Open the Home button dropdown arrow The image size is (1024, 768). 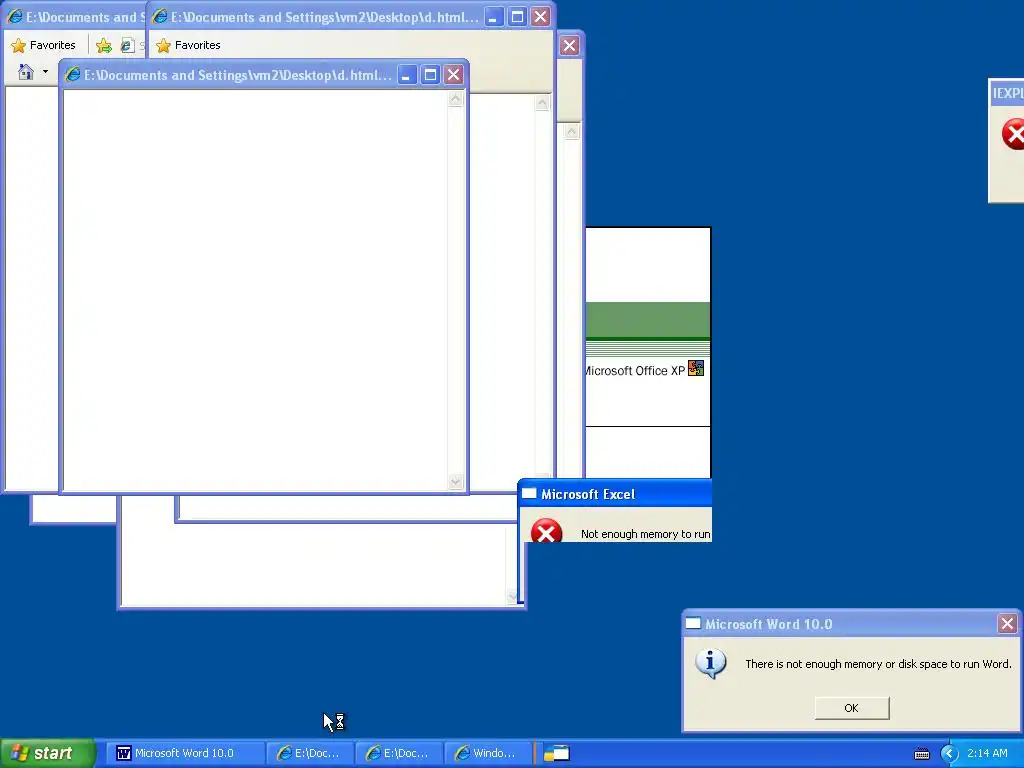45,72
